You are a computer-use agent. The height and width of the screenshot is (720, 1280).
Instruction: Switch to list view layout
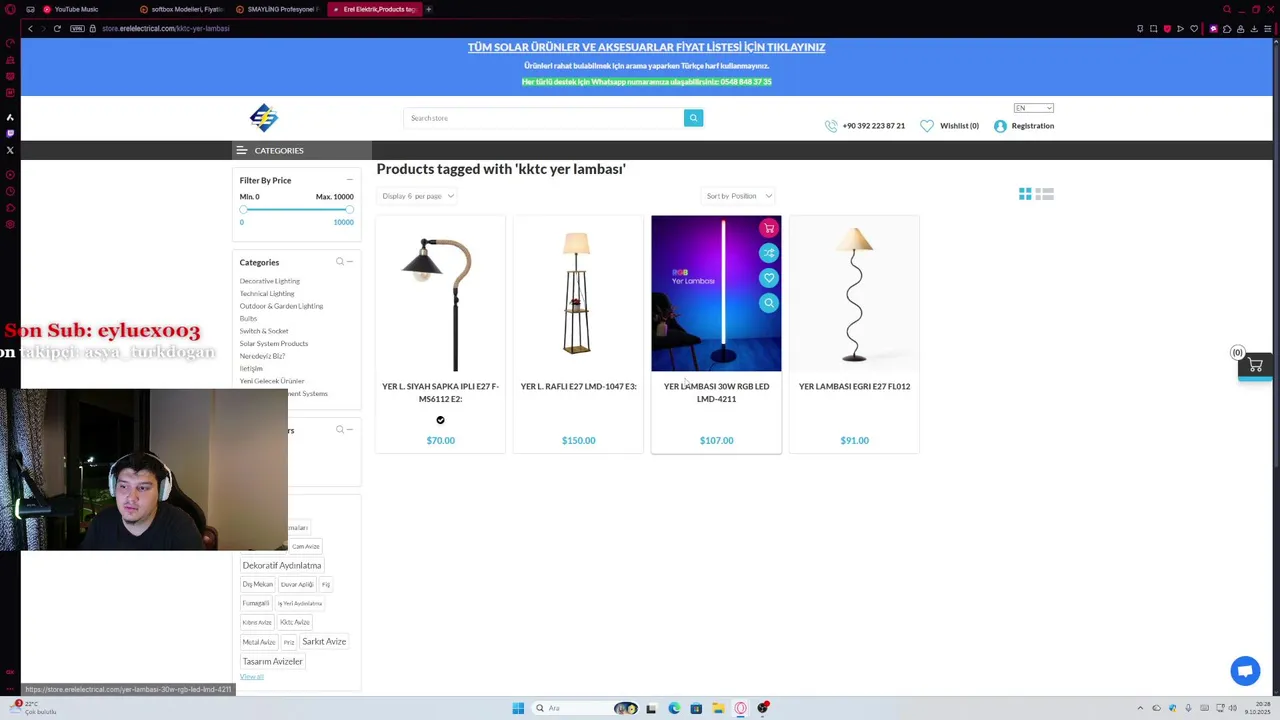[1045, 194]
